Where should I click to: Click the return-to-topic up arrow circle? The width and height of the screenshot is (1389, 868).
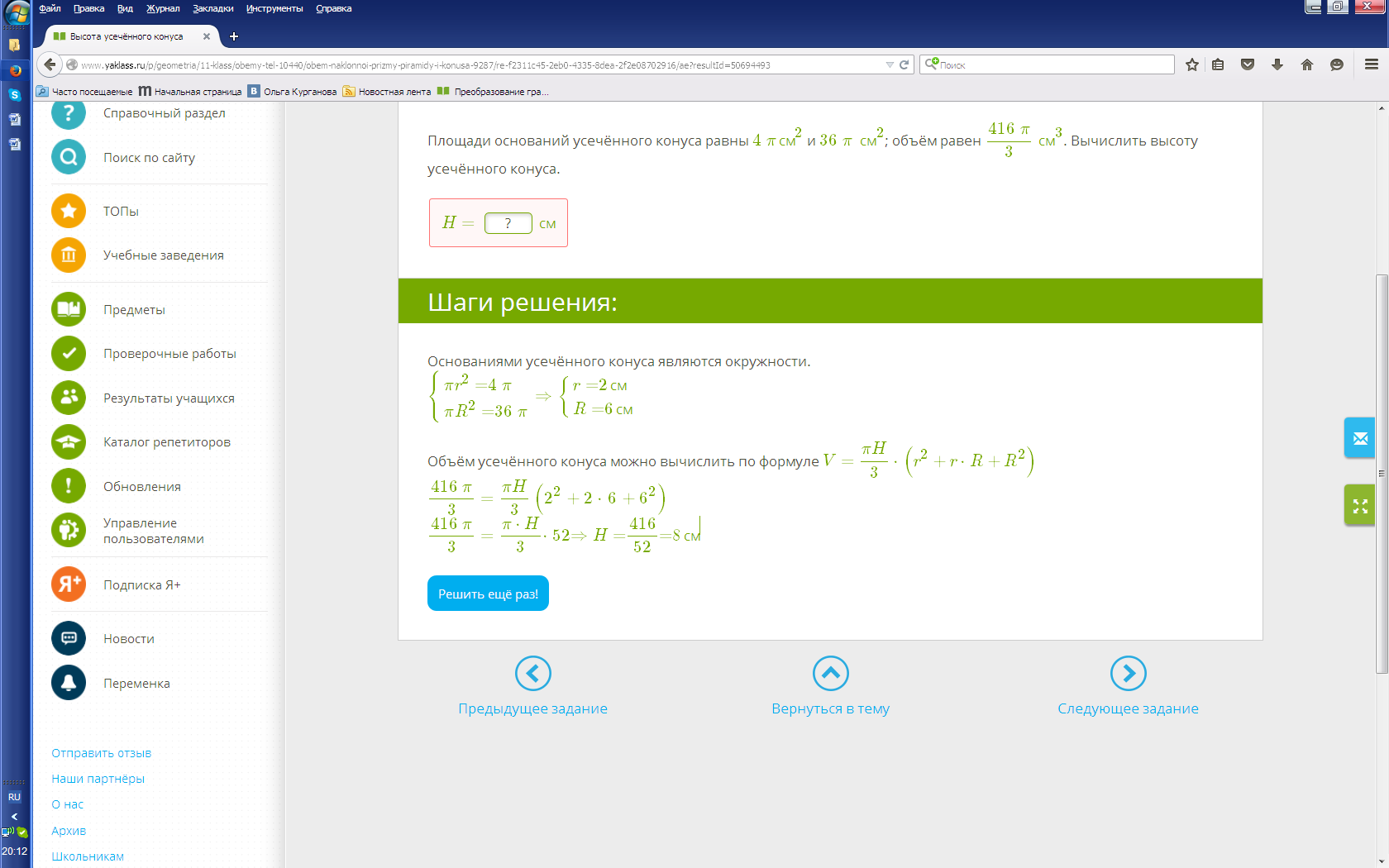[831, 674]
